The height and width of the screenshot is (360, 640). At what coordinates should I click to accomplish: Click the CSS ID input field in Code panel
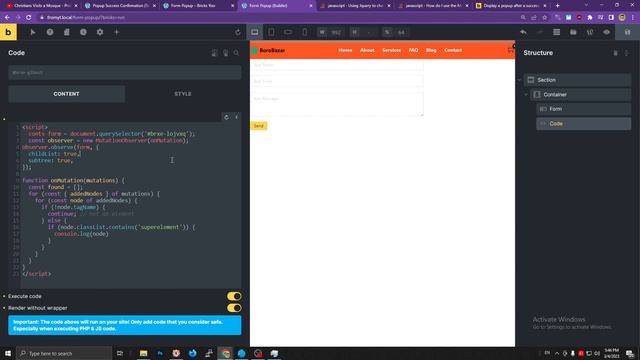(x=124, y=73)
